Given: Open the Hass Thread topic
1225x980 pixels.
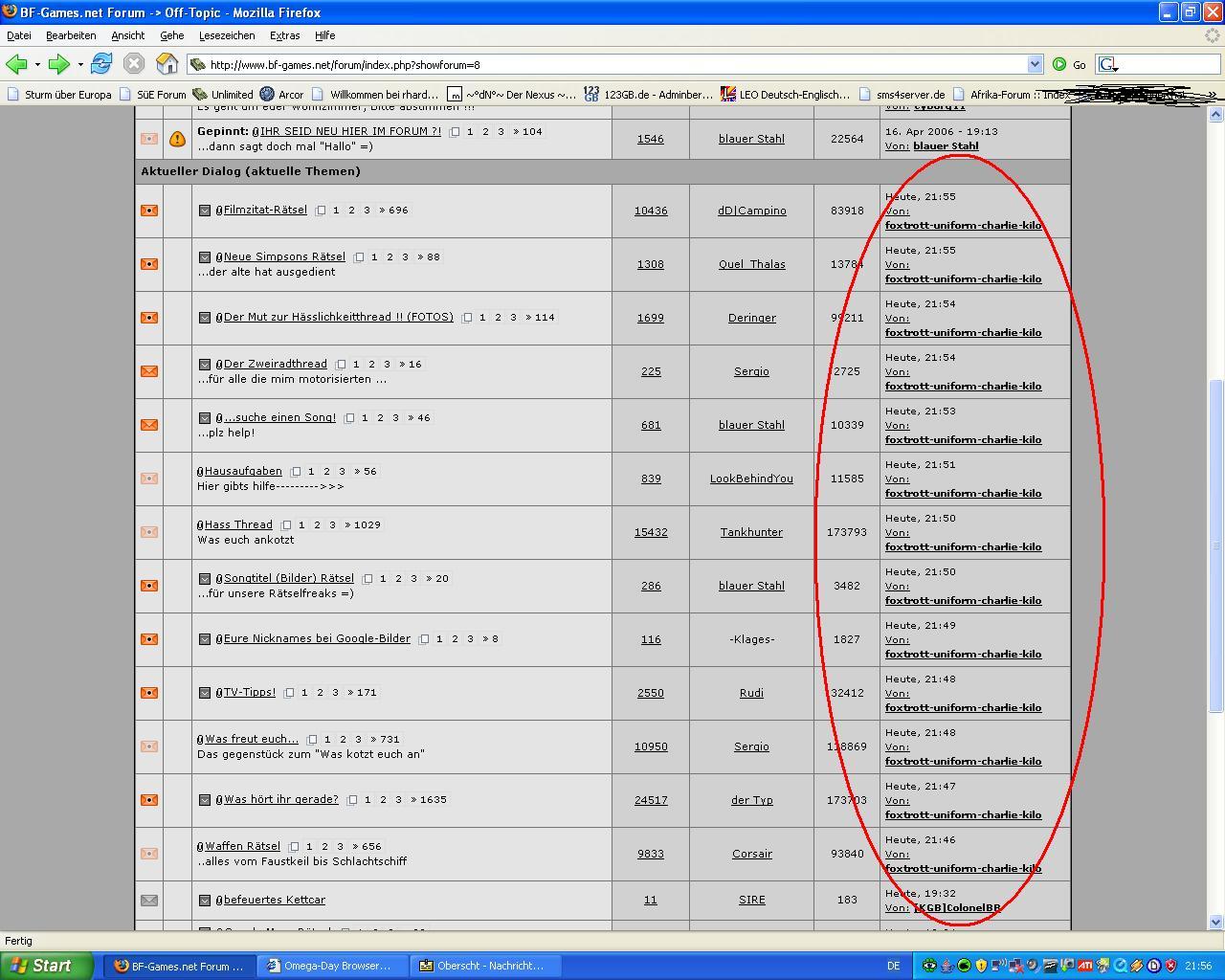Looking at the screenshot, I should 238,524.
